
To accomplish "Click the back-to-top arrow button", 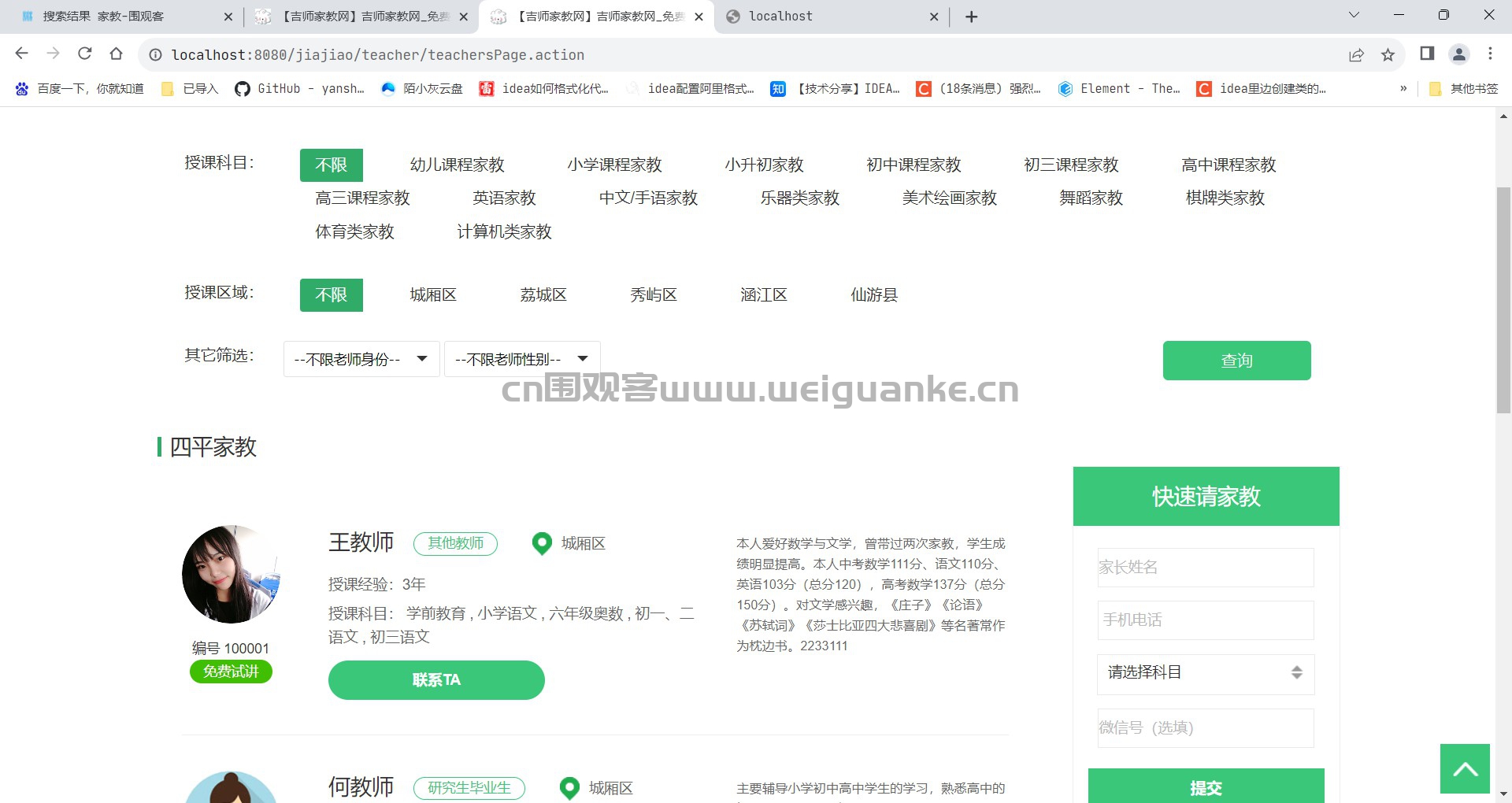I will (1465, 768).
